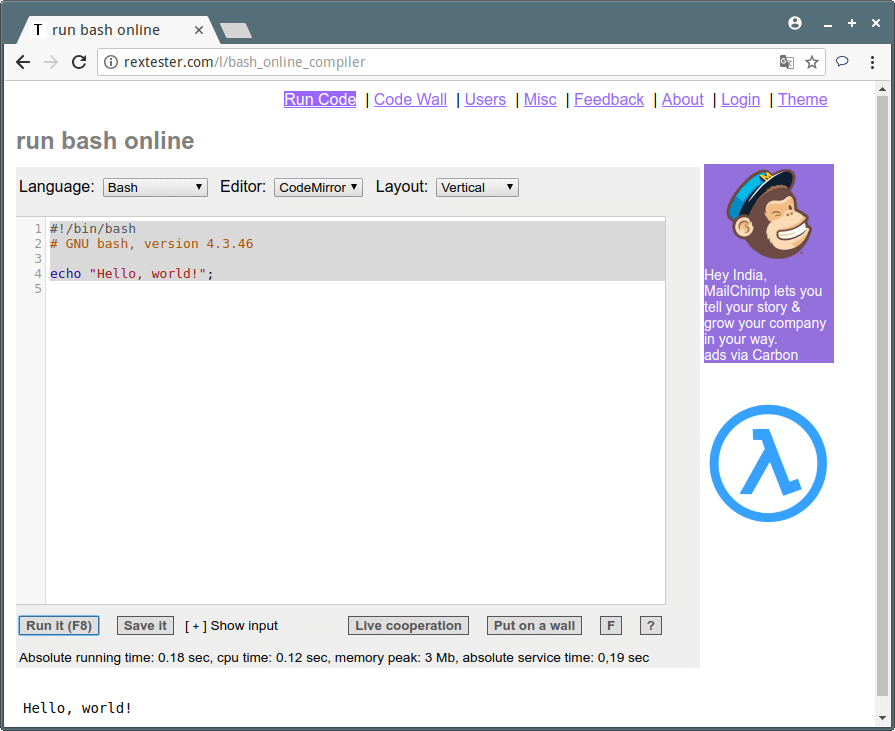This screenshot has height=731, width=895.
Task: Click the Run Code navigation link
Action: click(x=320, y=99)
